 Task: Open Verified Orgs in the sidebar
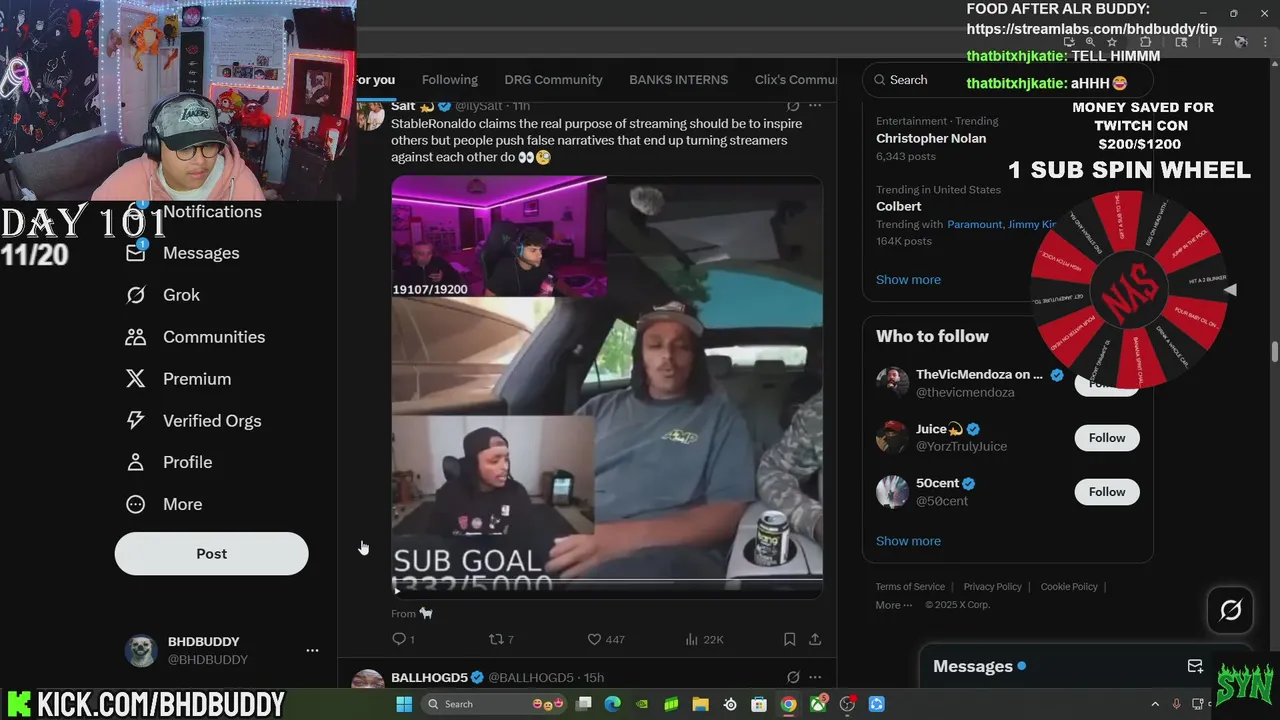click(x=193, y=421)
